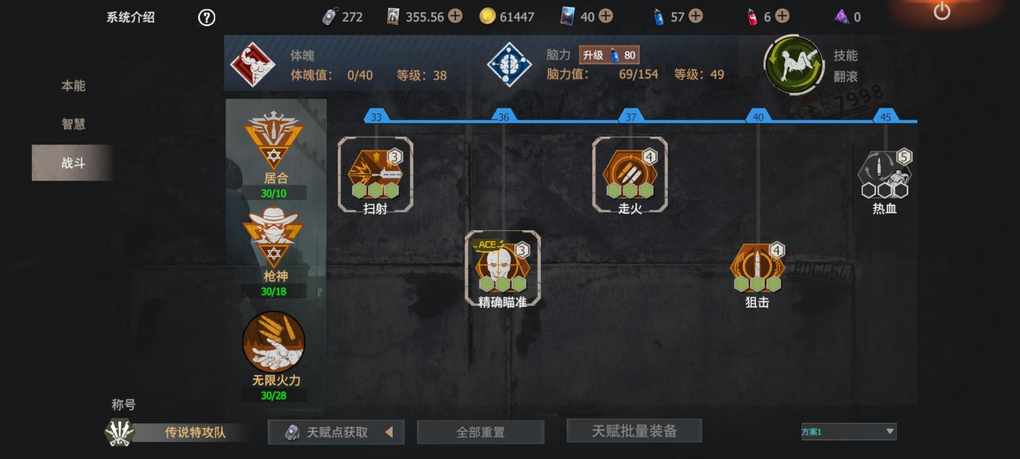Click the 全部重置 button

coord(480,432)
